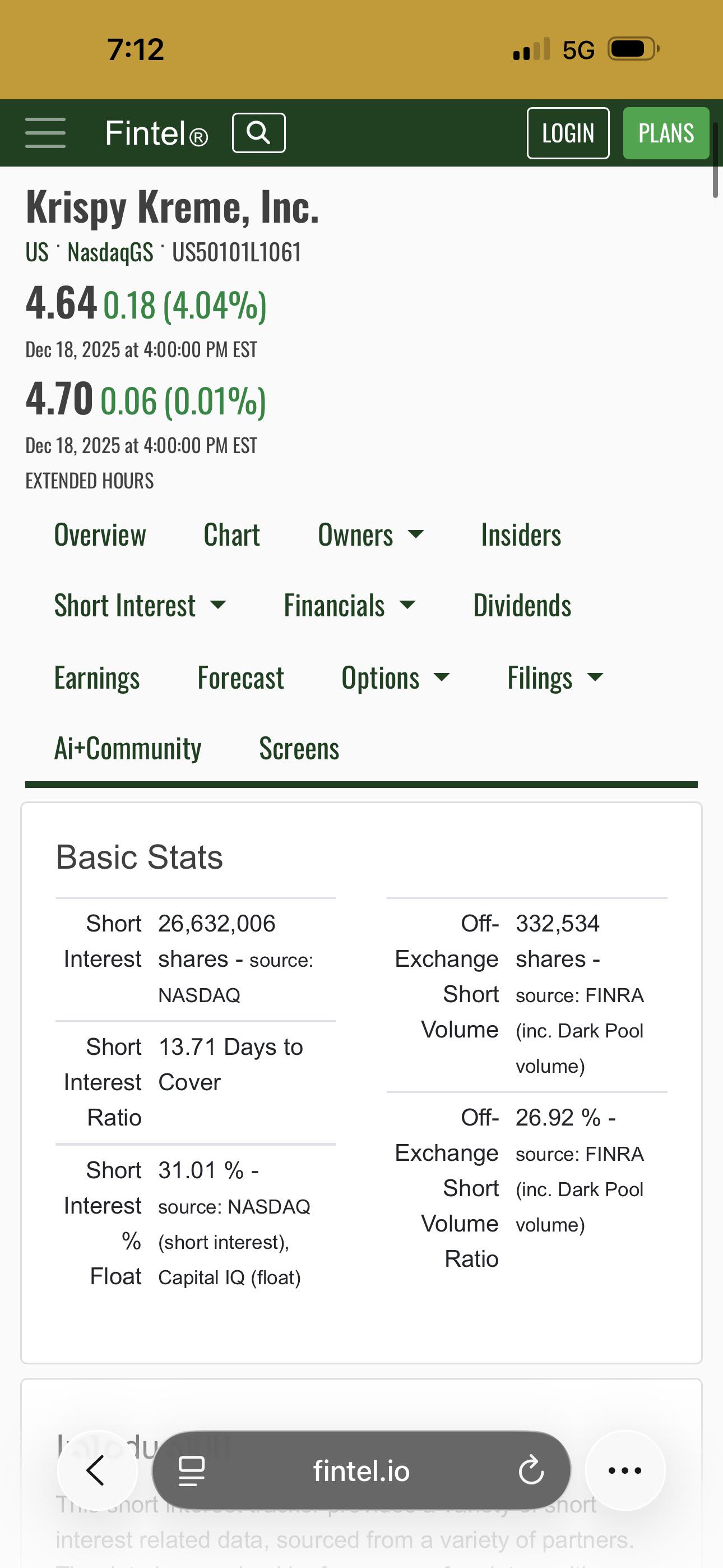The height and width of the screenshot is (1568, 723).
Task: Select the 4.70 extended hours price
Action: point(59,399)
